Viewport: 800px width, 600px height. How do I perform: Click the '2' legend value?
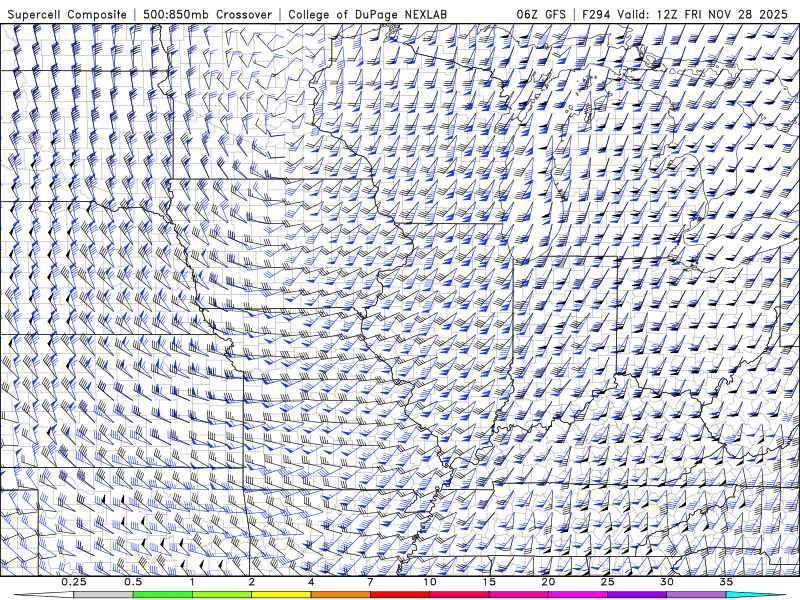(x=252, y=582)
